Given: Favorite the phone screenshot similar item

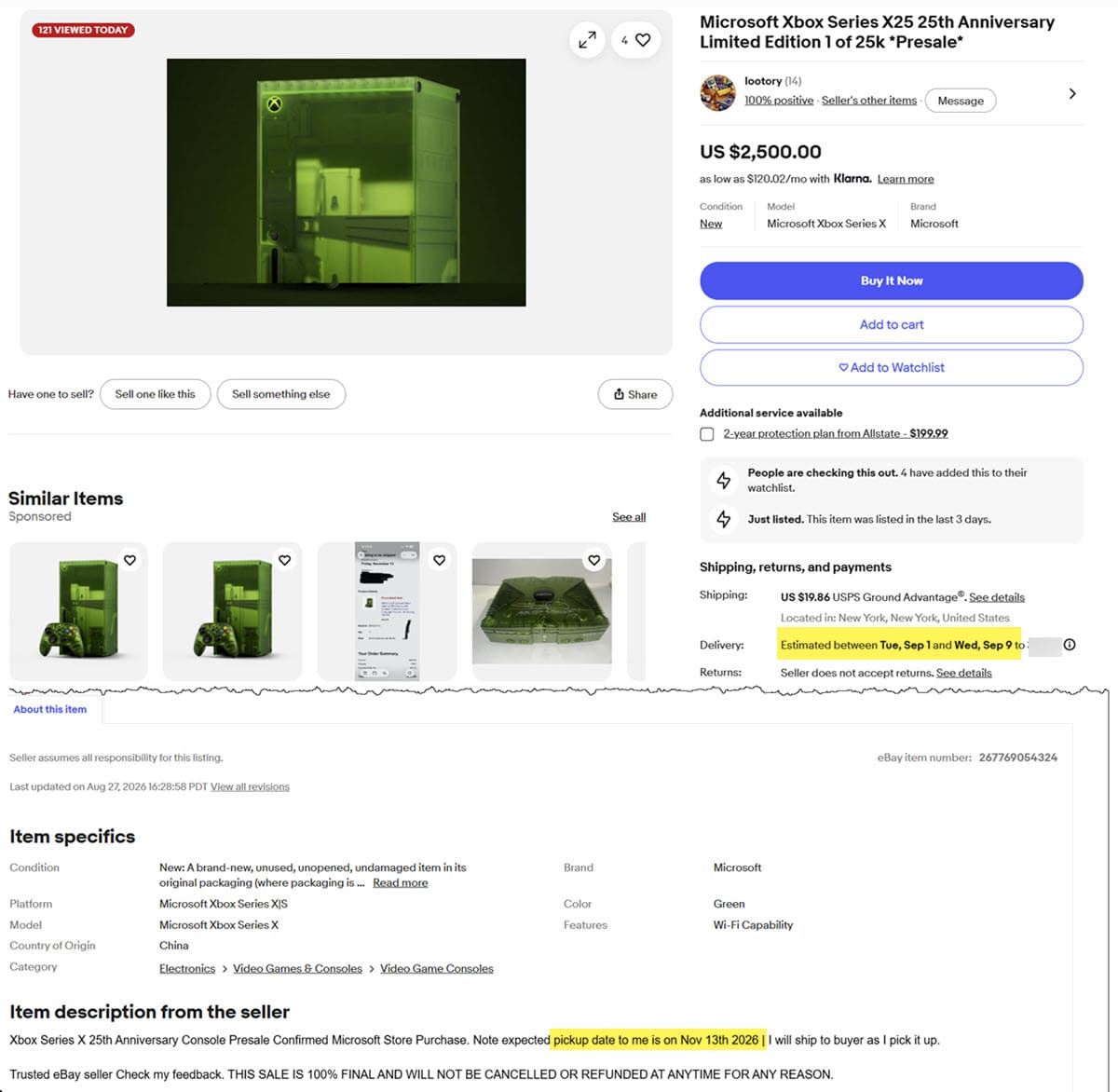Looking at the screenshot, I should tap(439, 560).
